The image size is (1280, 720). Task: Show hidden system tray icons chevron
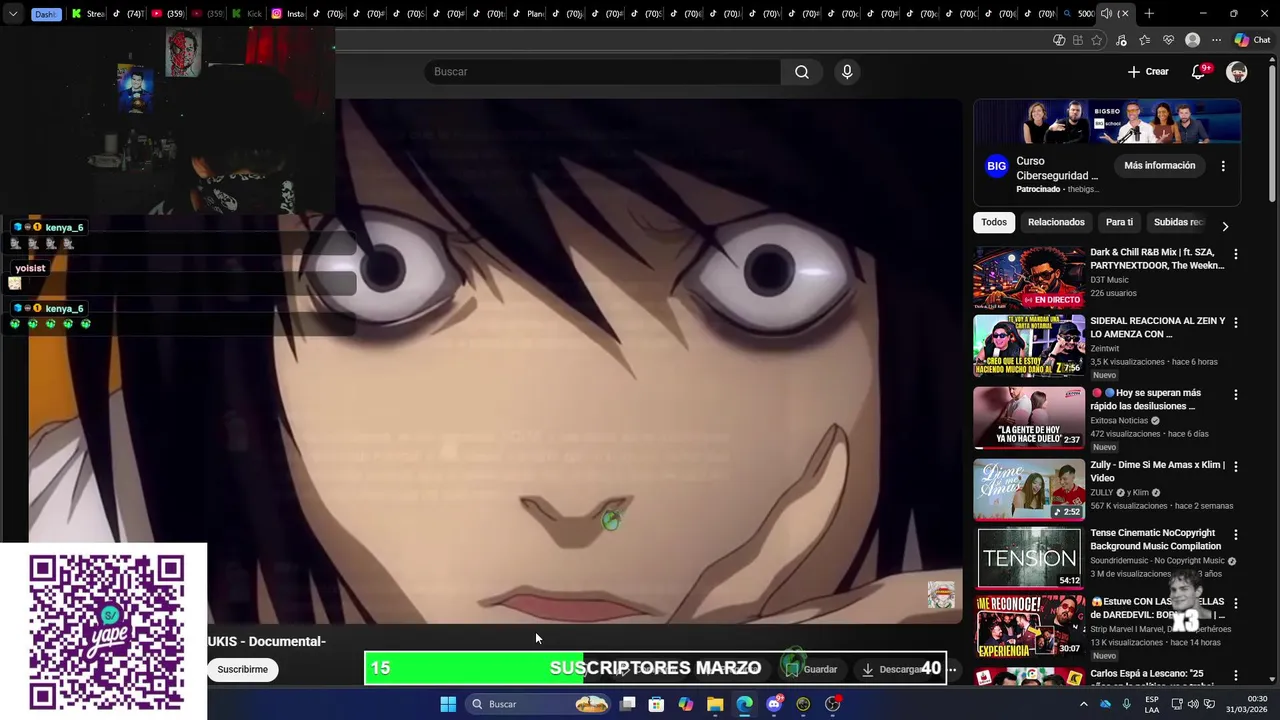pos(1083,704)
